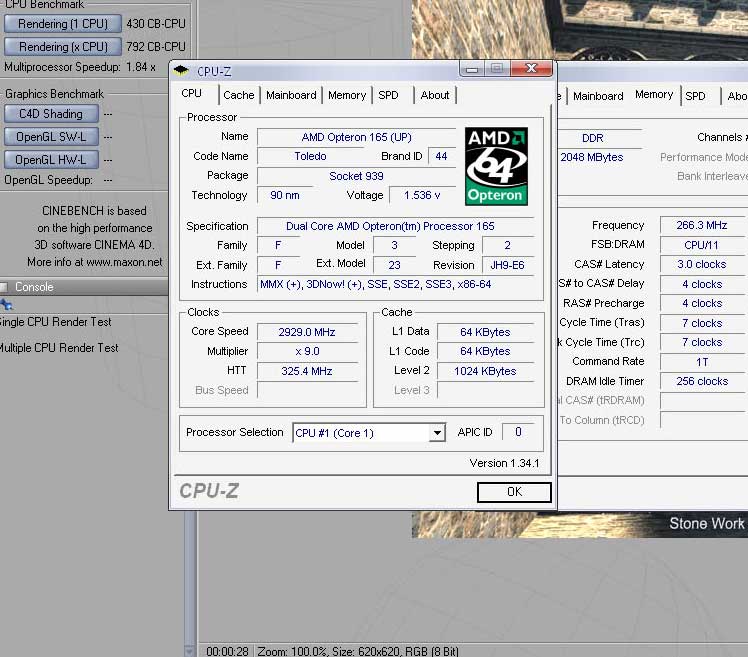
Task: Click the Instructions MMX, 3DNow! field
Action: [x=395, y=284]
